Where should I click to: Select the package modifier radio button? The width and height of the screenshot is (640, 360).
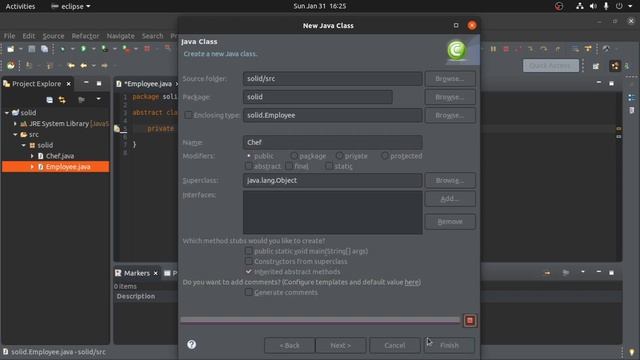(x=294, y=156)
